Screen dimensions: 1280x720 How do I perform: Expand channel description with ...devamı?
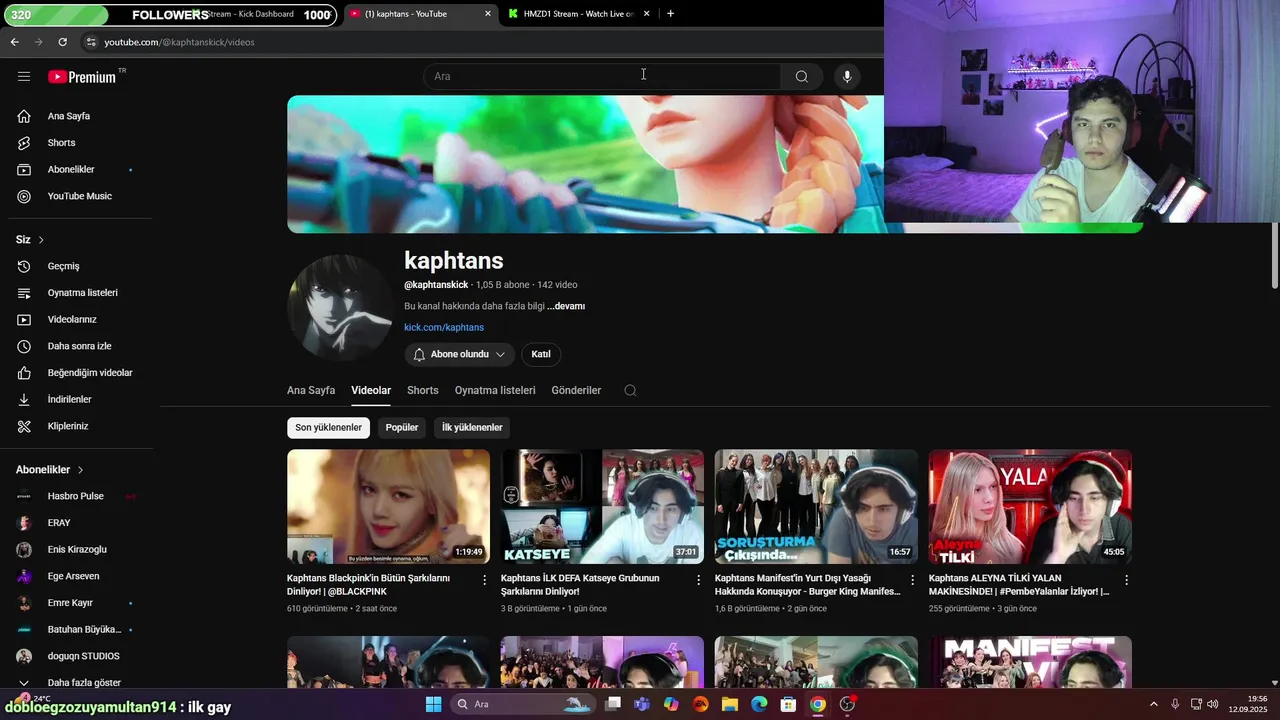(567, 306)
